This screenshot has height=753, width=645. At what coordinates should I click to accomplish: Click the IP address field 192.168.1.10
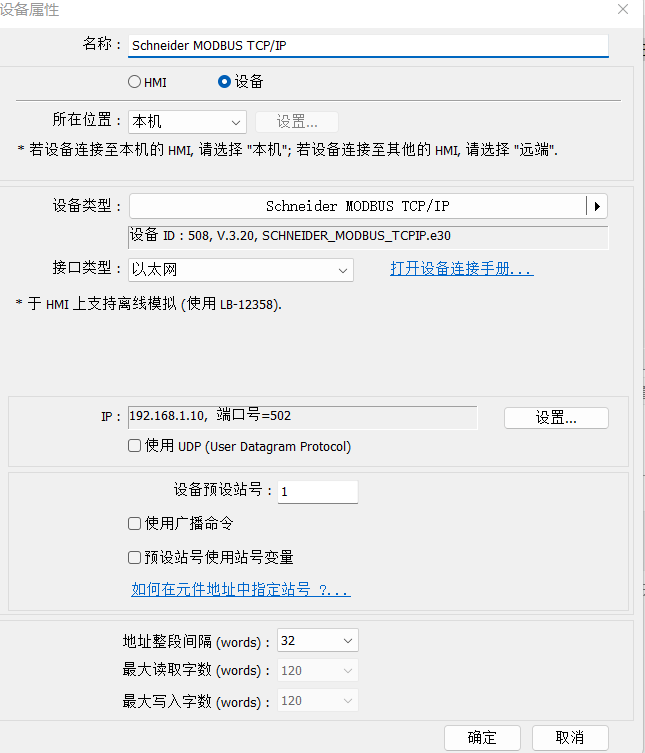click(303, 416)
